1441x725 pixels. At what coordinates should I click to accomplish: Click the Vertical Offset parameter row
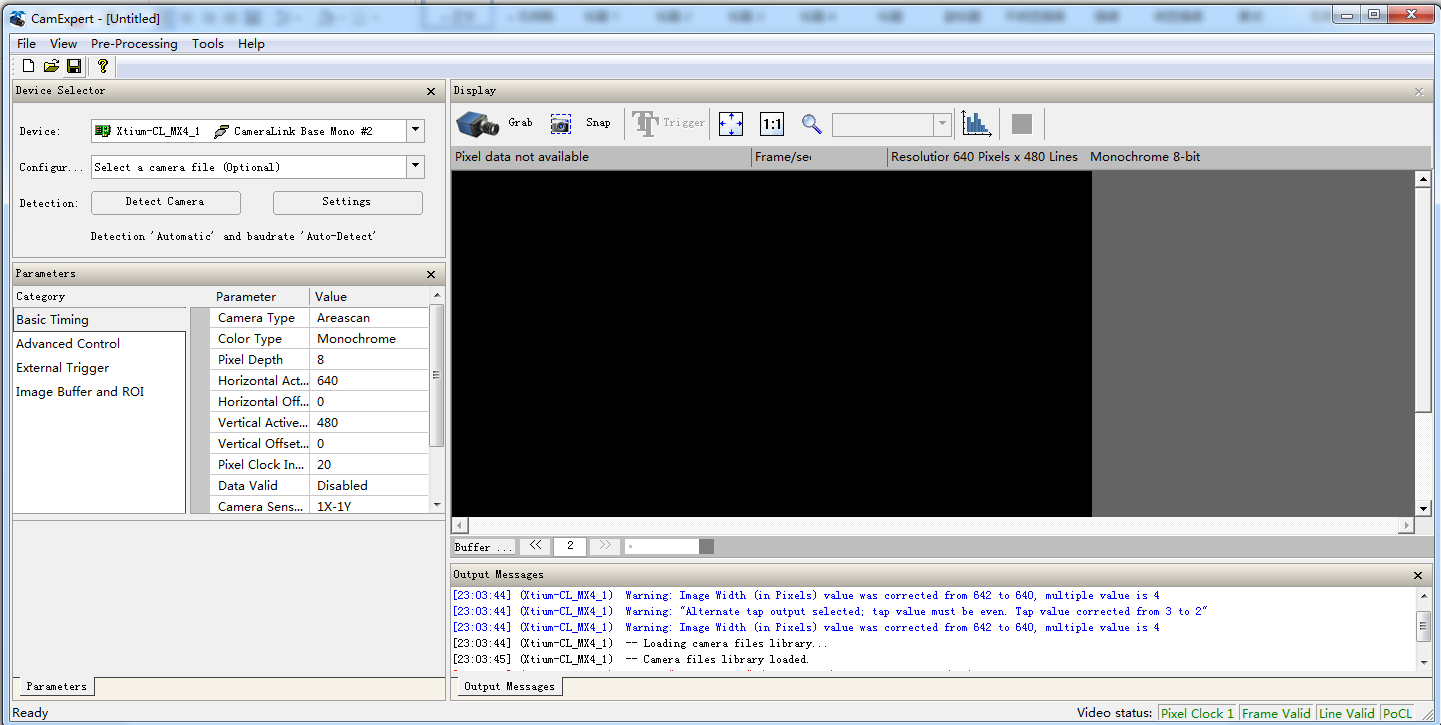(x=319, y=444)
